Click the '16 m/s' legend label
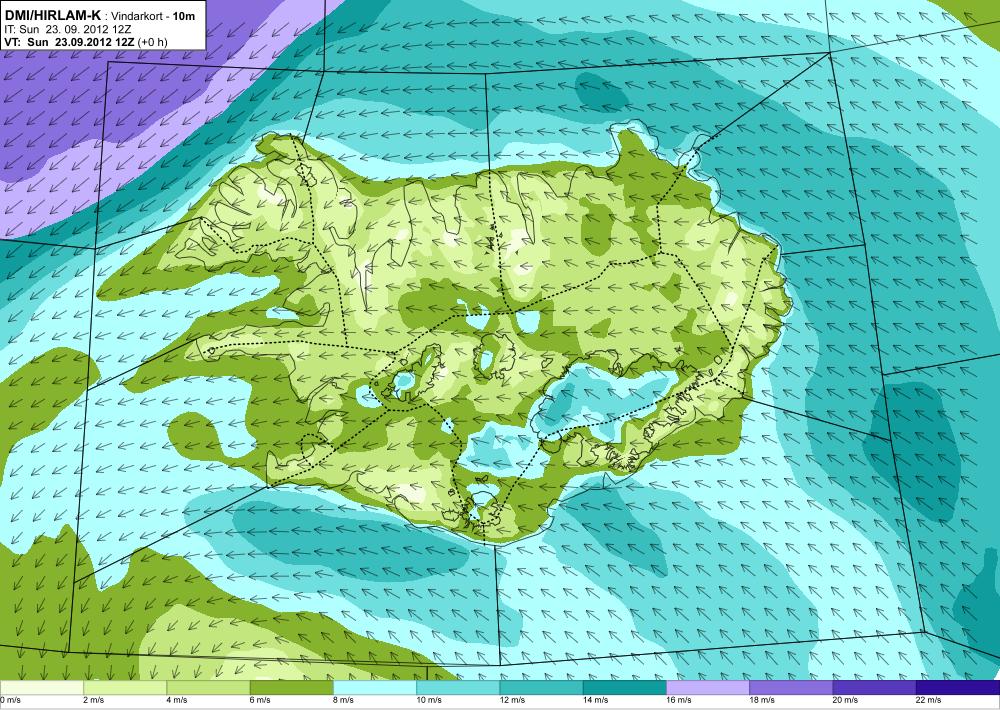1000x710 pixels. pos(679,700)
